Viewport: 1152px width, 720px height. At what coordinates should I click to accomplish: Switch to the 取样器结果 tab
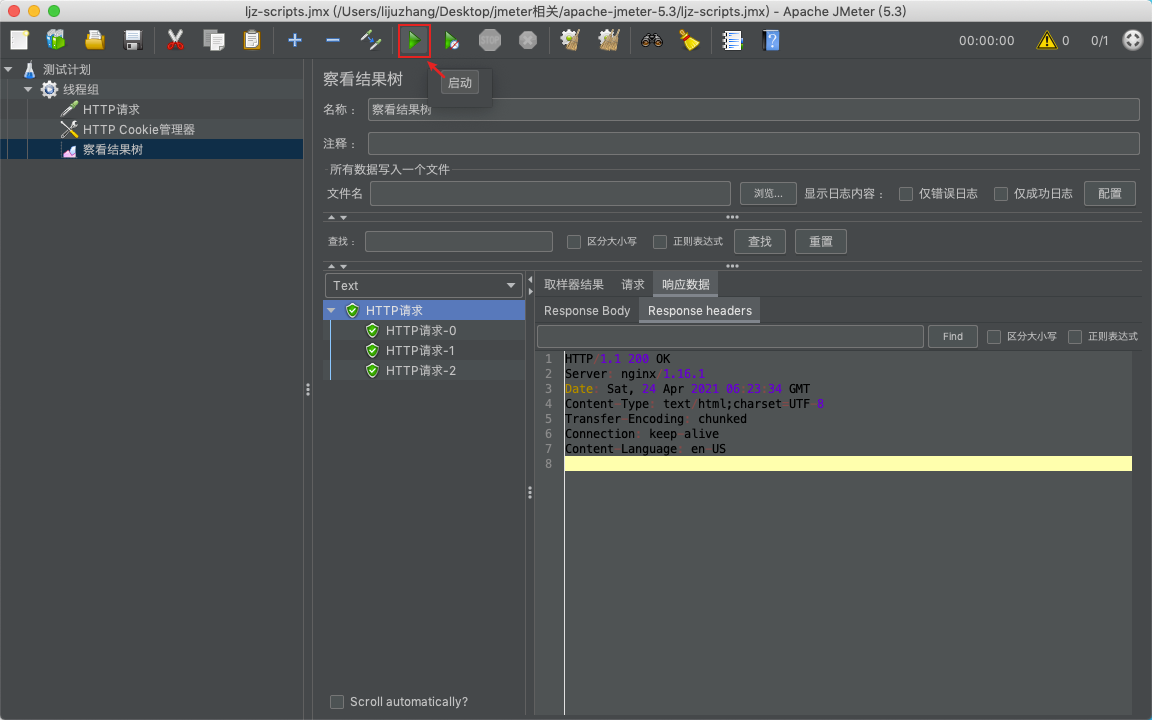574,285
